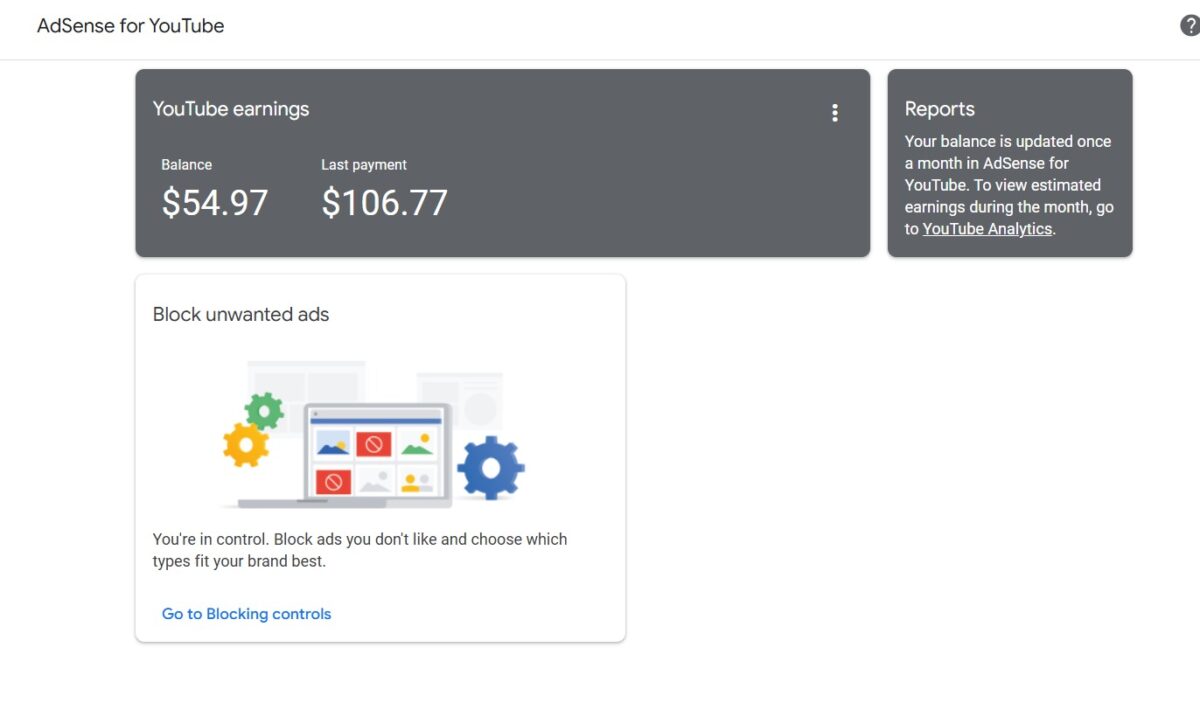Click the blue mountain image thumbnail
Viewport: 1200px width, 724px height.
click(x=333, y=444)
